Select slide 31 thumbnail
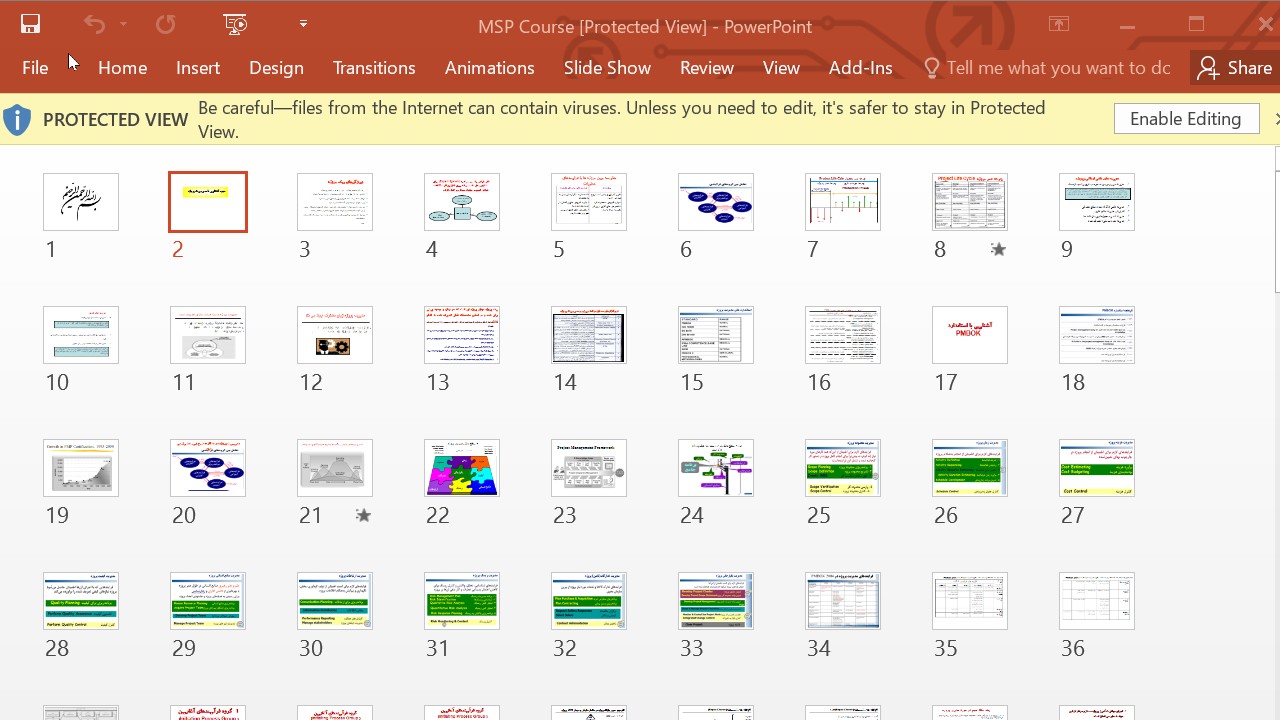Image resolution: width=1280 pixels, height=720 pixels. pos(462,601)
